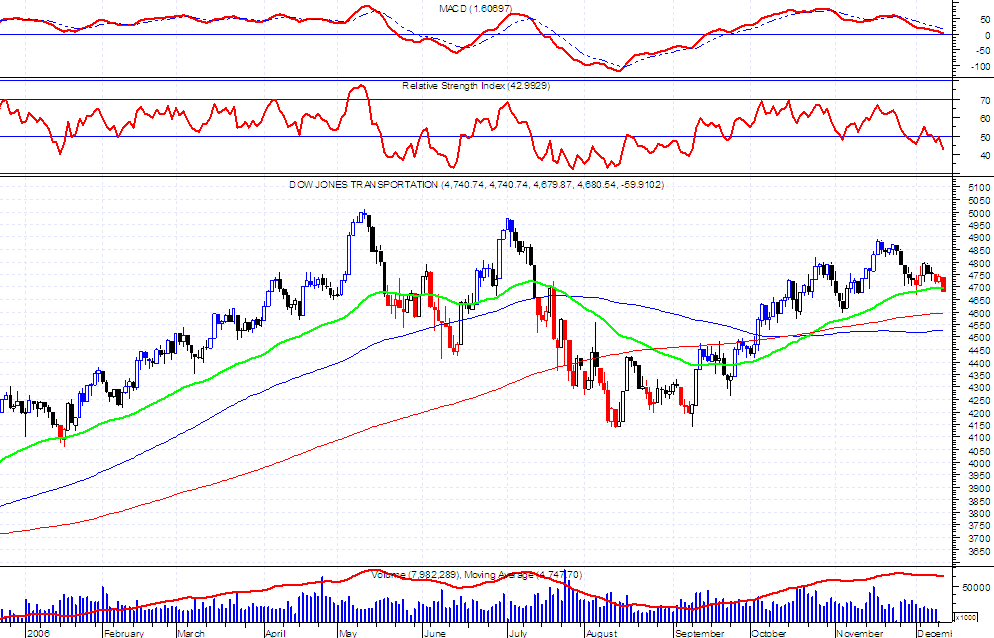Click the June label on the time axis

point(434,633)
